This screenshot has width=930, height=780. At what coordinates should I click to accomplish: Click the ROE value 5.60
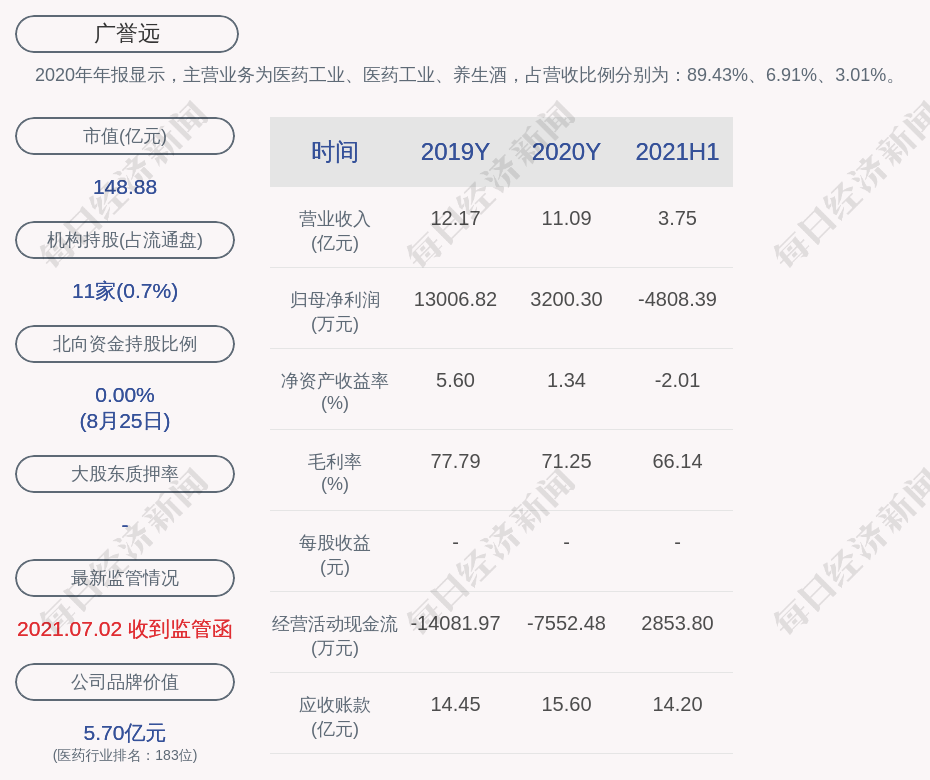click(x=455, y=380)
